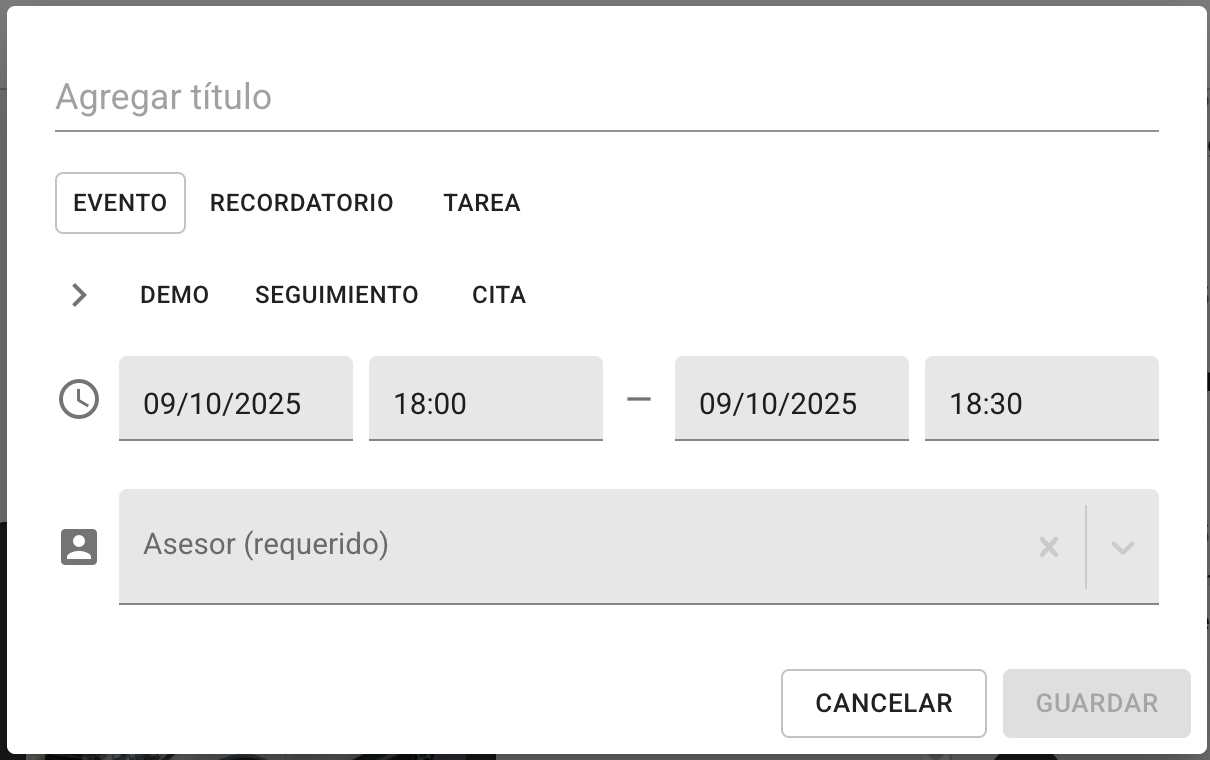Click the advisor person icon
Screen dimensions: 1210x760
pos(79,547)
